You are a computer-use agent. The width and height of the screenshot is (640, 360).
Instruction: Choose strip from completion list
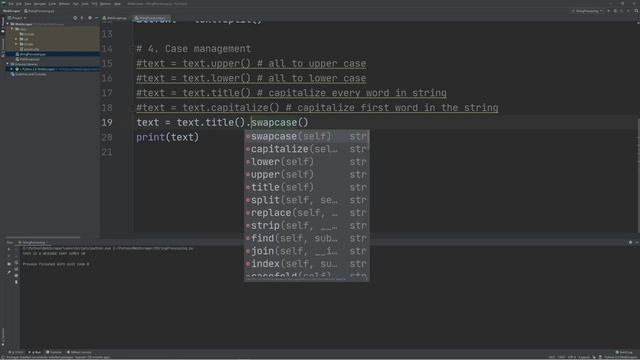point(307,225)
